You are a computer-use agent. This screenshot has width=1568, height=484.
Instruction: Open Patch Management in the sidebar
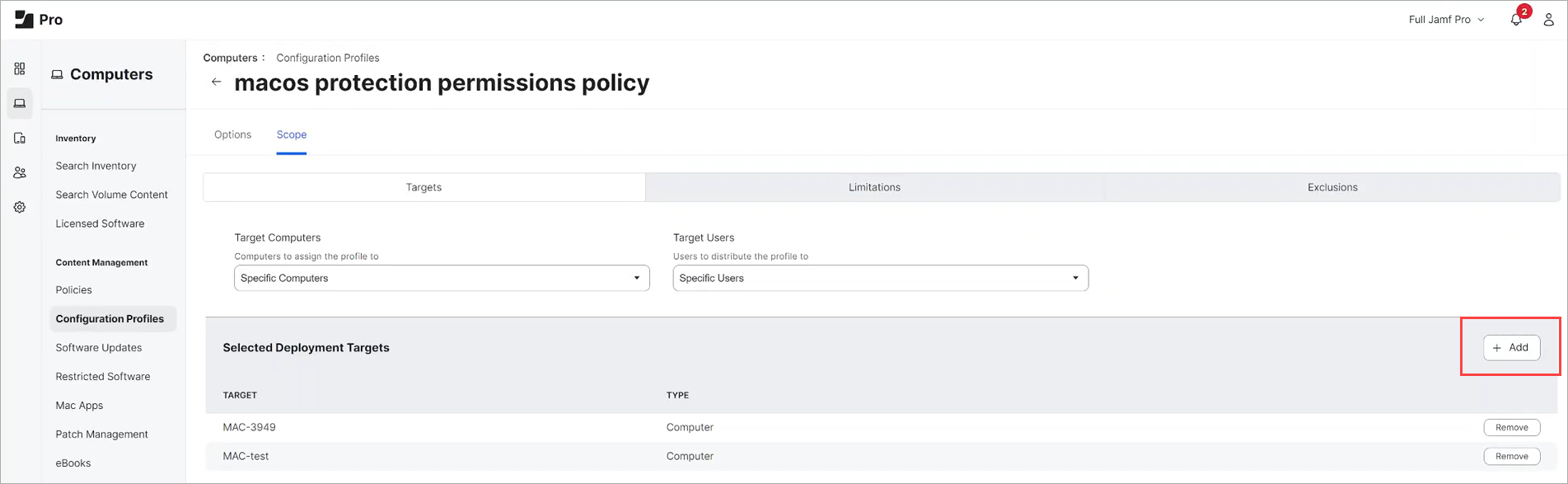[x=101, y=434]
